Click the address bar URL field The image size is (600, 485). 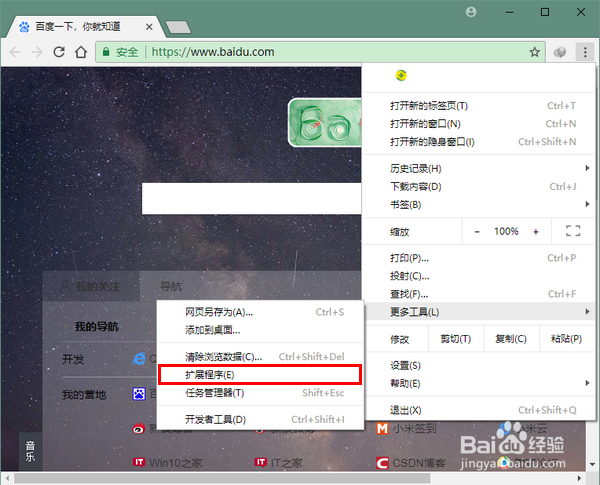[320, 52]
